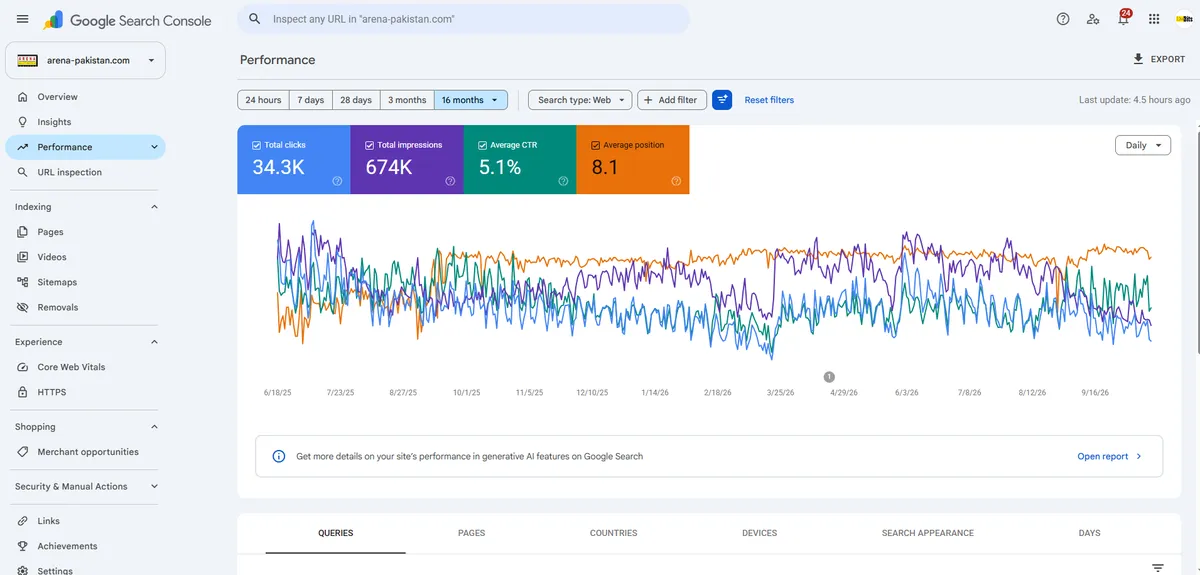This screenshot has height=575, width=1200.
Task: Select the 3 months date range
Action: point(407,100)
